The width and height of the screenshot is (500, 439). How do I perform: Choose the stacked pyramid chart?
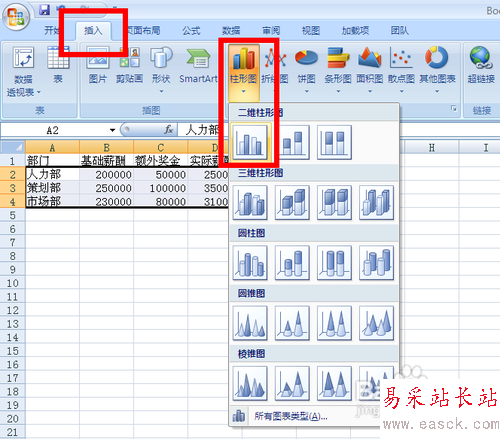tap(292, 383)
